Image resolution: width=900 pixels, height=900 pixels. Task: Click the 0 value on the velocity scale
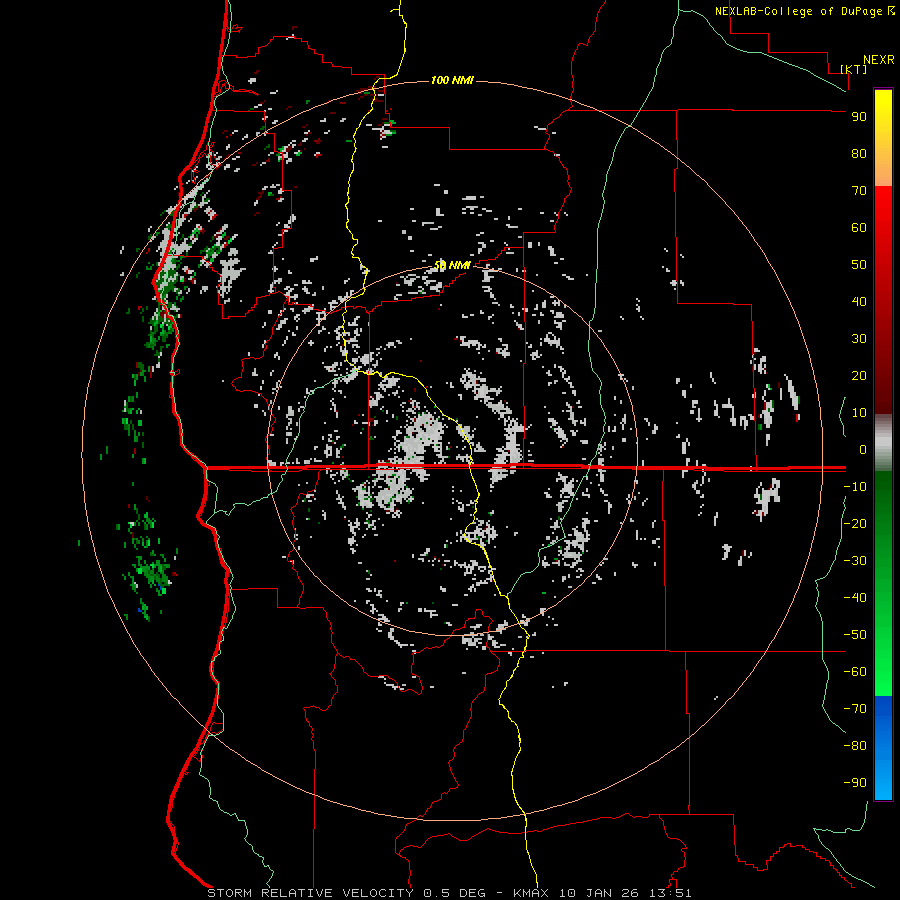[863, 449]
